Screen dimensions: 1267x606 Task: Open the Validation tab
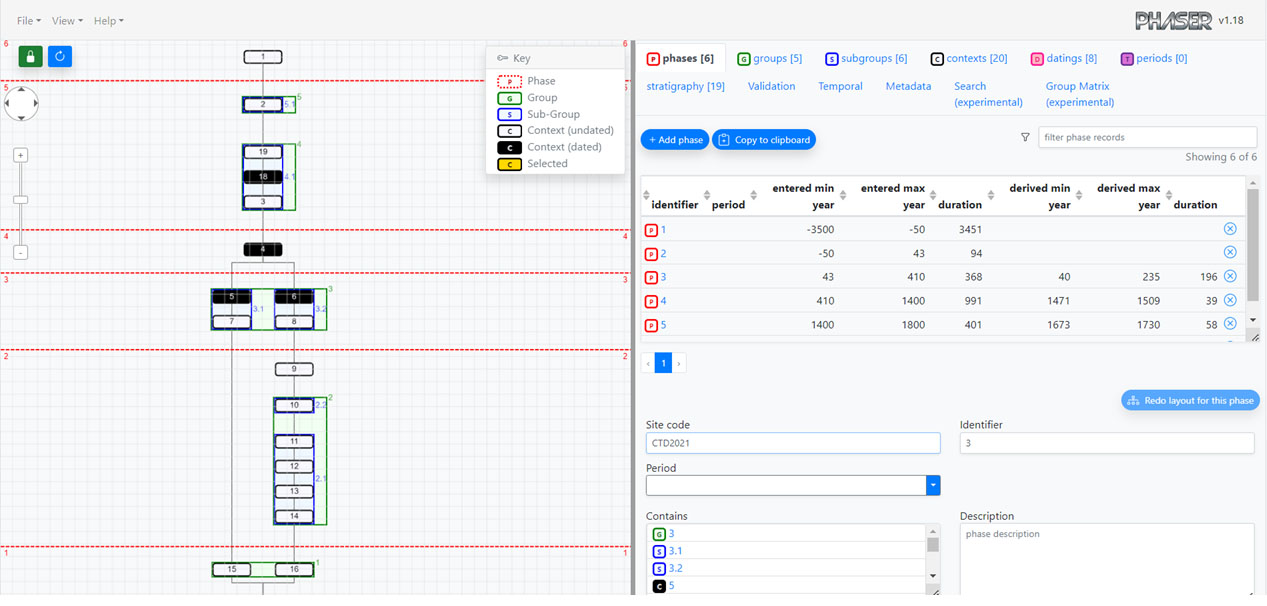click(x=771, y=86)
